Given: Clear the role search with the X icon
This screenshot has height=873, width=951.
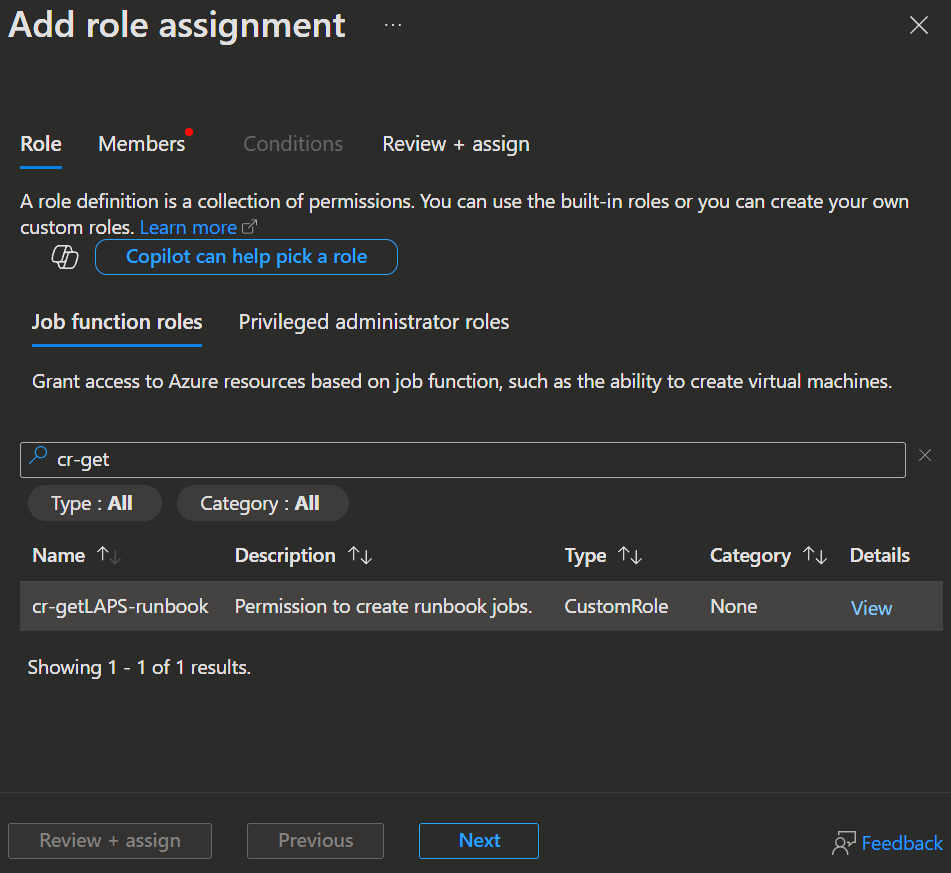Looking at the screenshot, I should [x=925, y=455].
